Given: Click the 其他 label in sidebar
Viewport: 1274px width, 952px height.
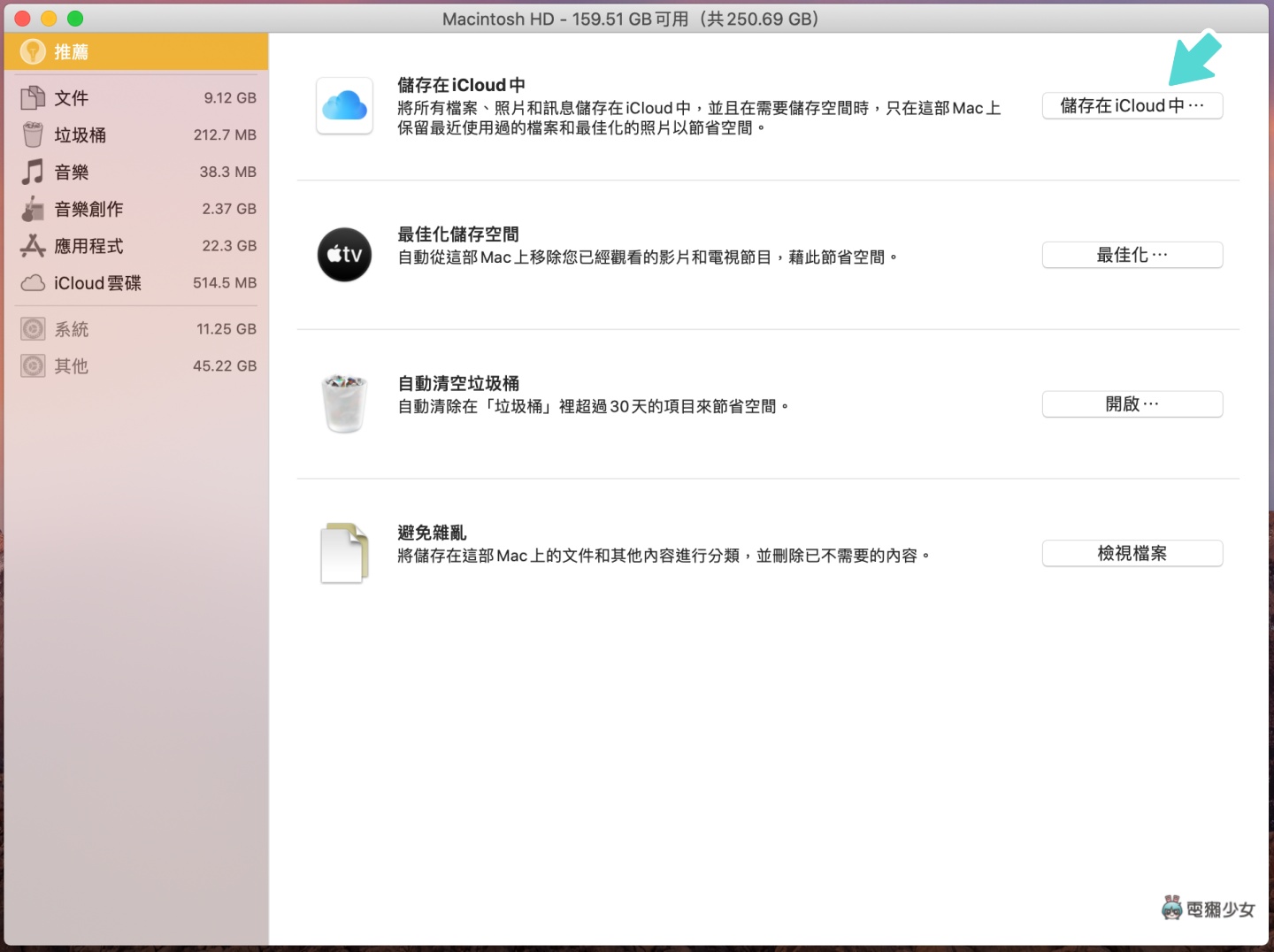Looking at the screenshot, I should click(71, 366).
